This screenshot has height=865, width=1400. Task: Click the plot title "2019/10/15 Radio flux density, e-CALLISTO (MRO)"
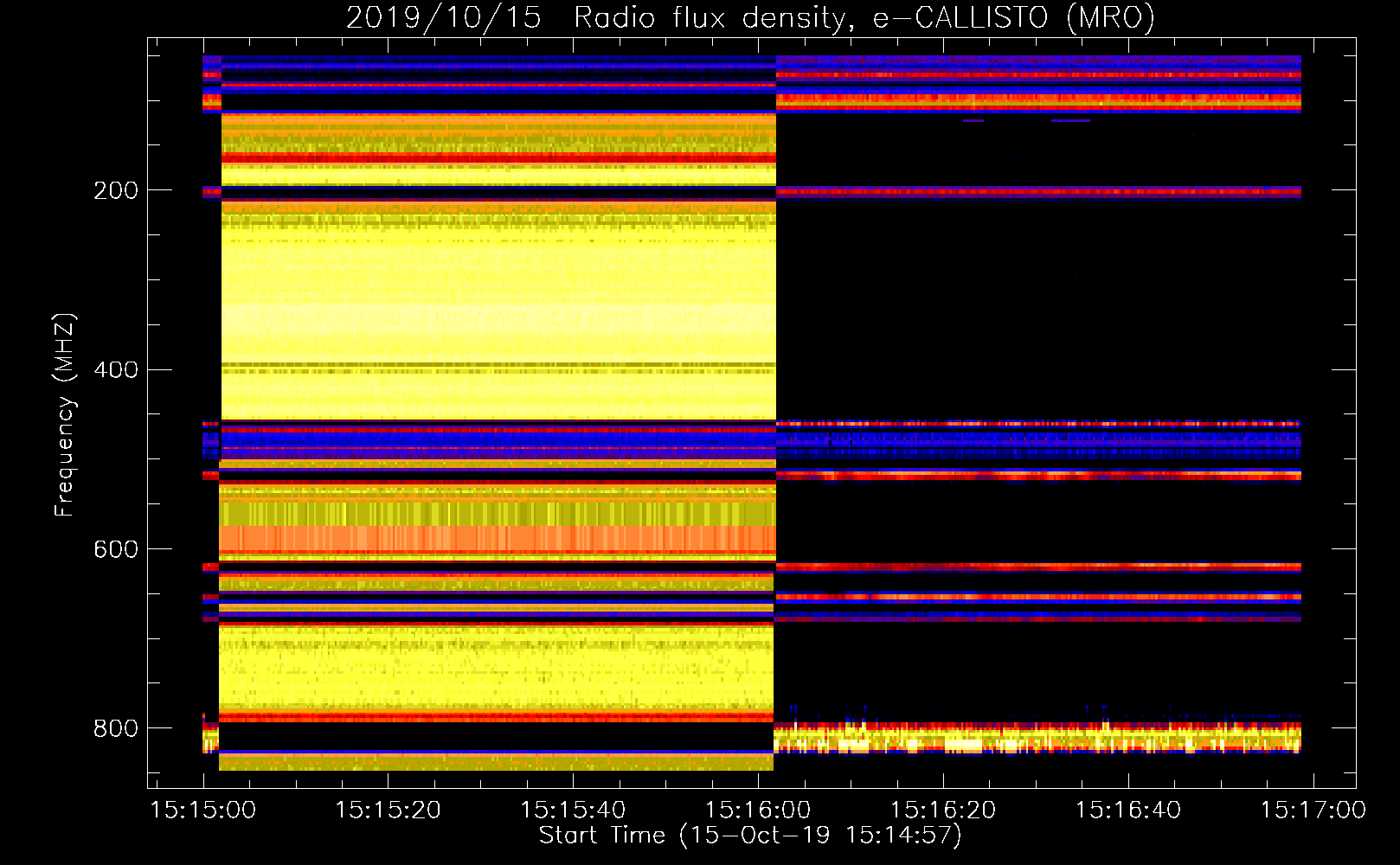(x=750, y=18)
